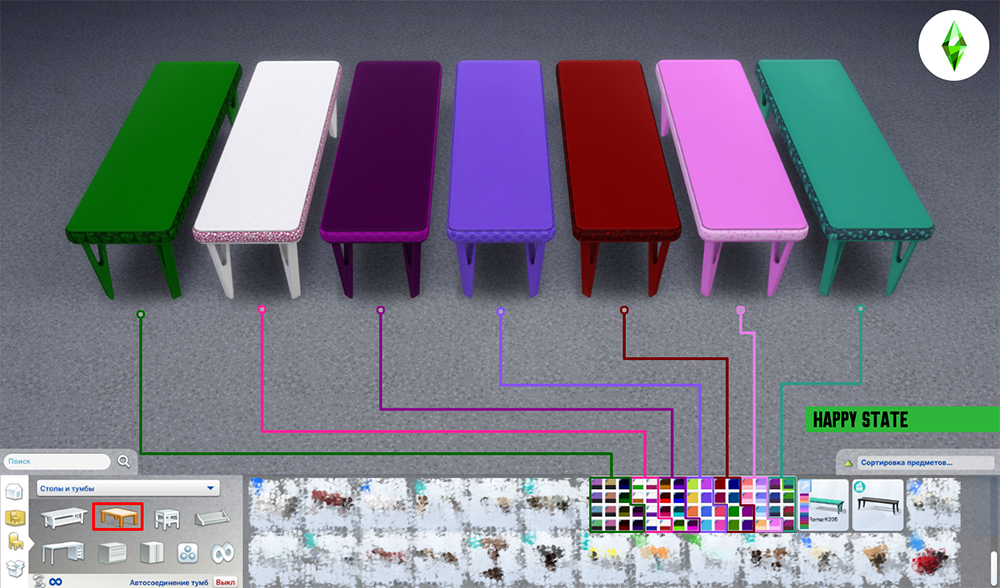1000x588 pixels.
Task: Choose the large infinity all-items icon
Action: point(222,554)
